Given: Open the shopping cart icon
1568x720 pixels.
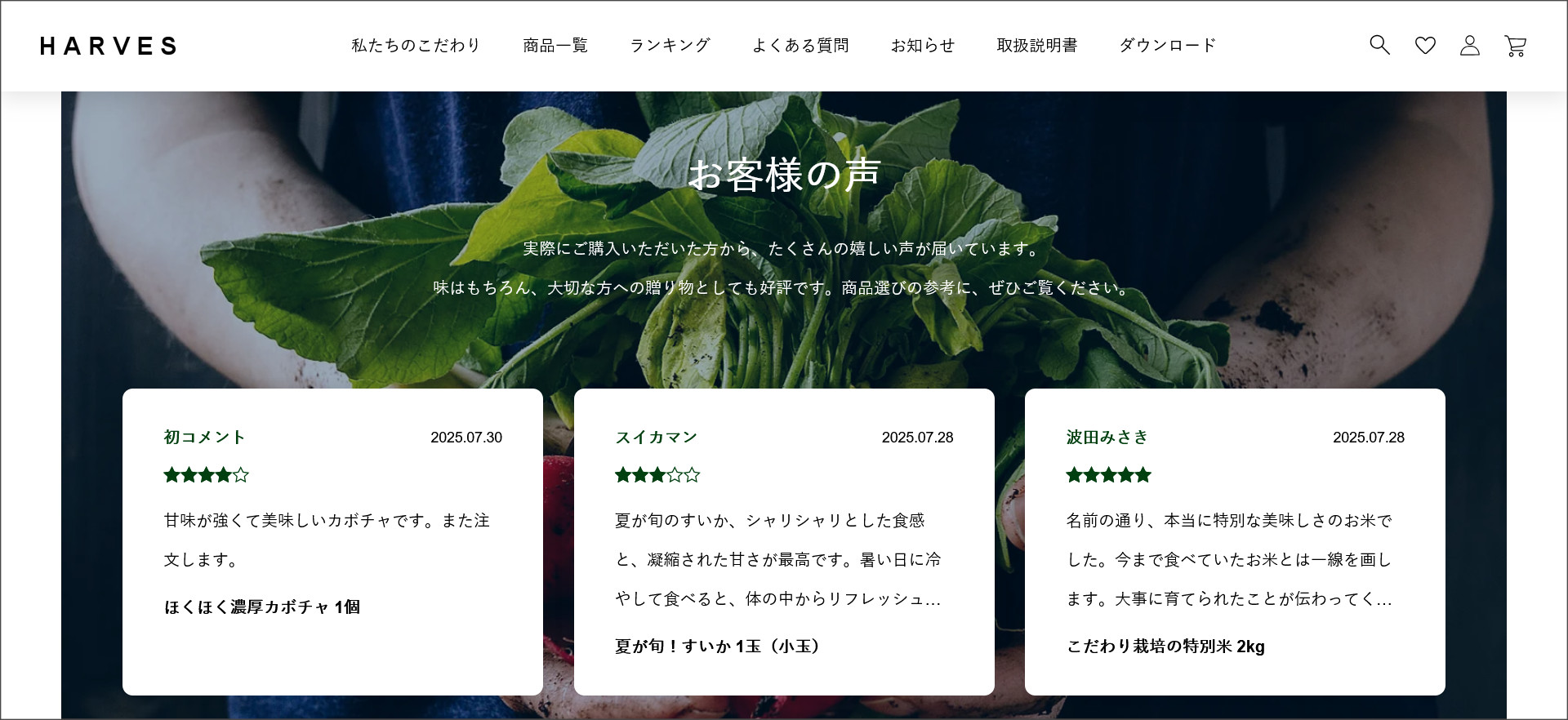Looking at the screenshot, I should coord(1516,46).
